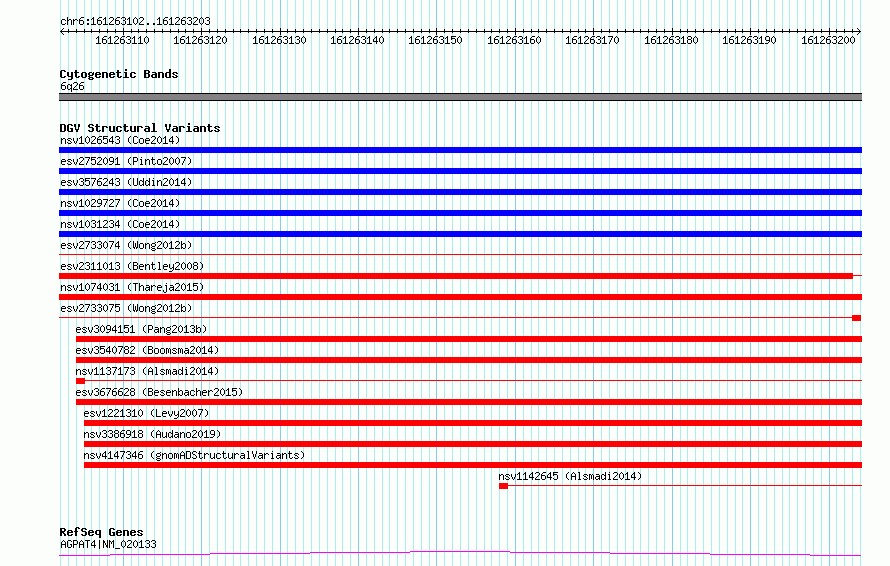Open variant esv3094151 (Pang2013b)
Viewport: 890px width, 566px height.
tap(141, 329)
